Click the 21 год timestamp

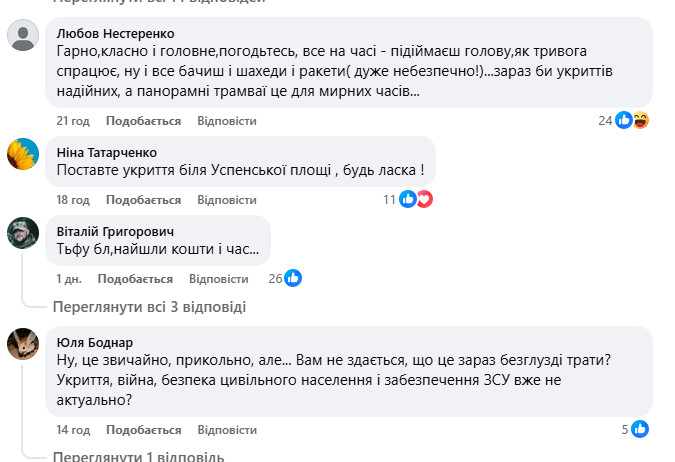tap(73, 121)
